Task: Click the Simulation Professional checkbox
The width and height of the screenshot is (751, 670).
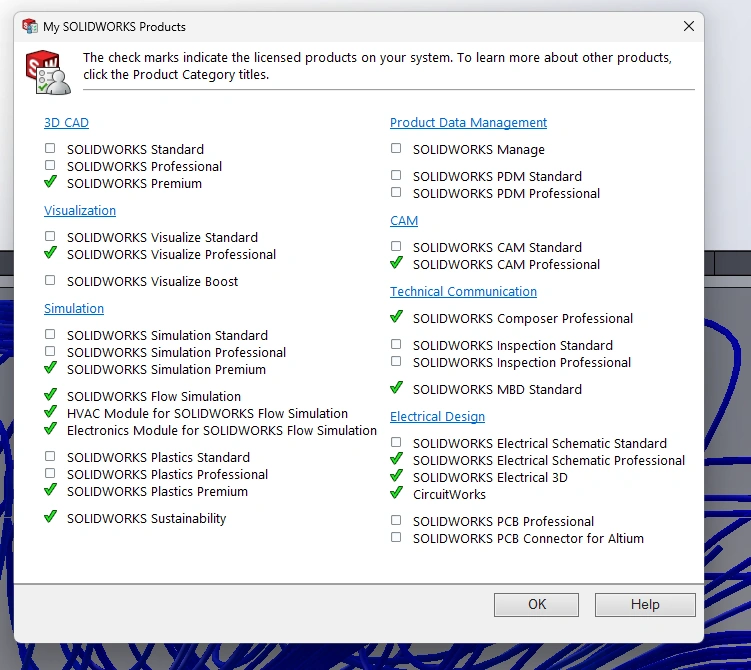Action: pos(50,351)
